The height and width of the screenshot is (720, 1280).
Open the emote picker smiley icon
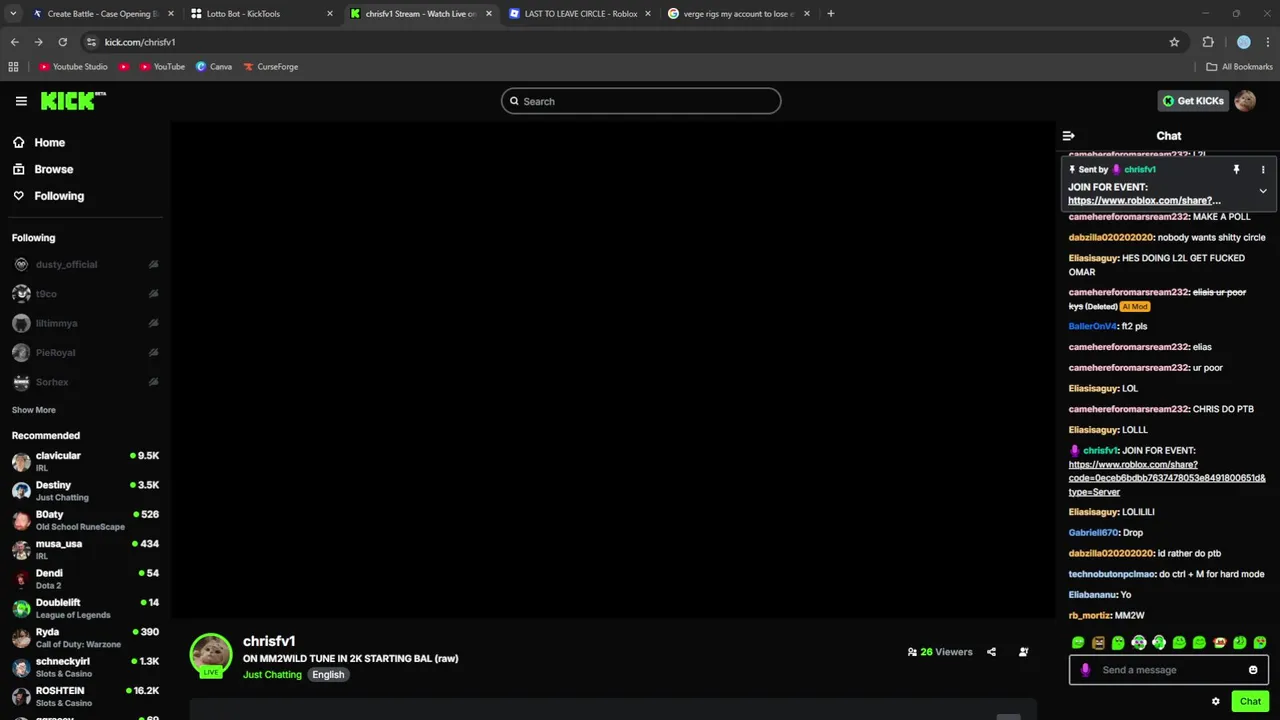coord(1253,670)
